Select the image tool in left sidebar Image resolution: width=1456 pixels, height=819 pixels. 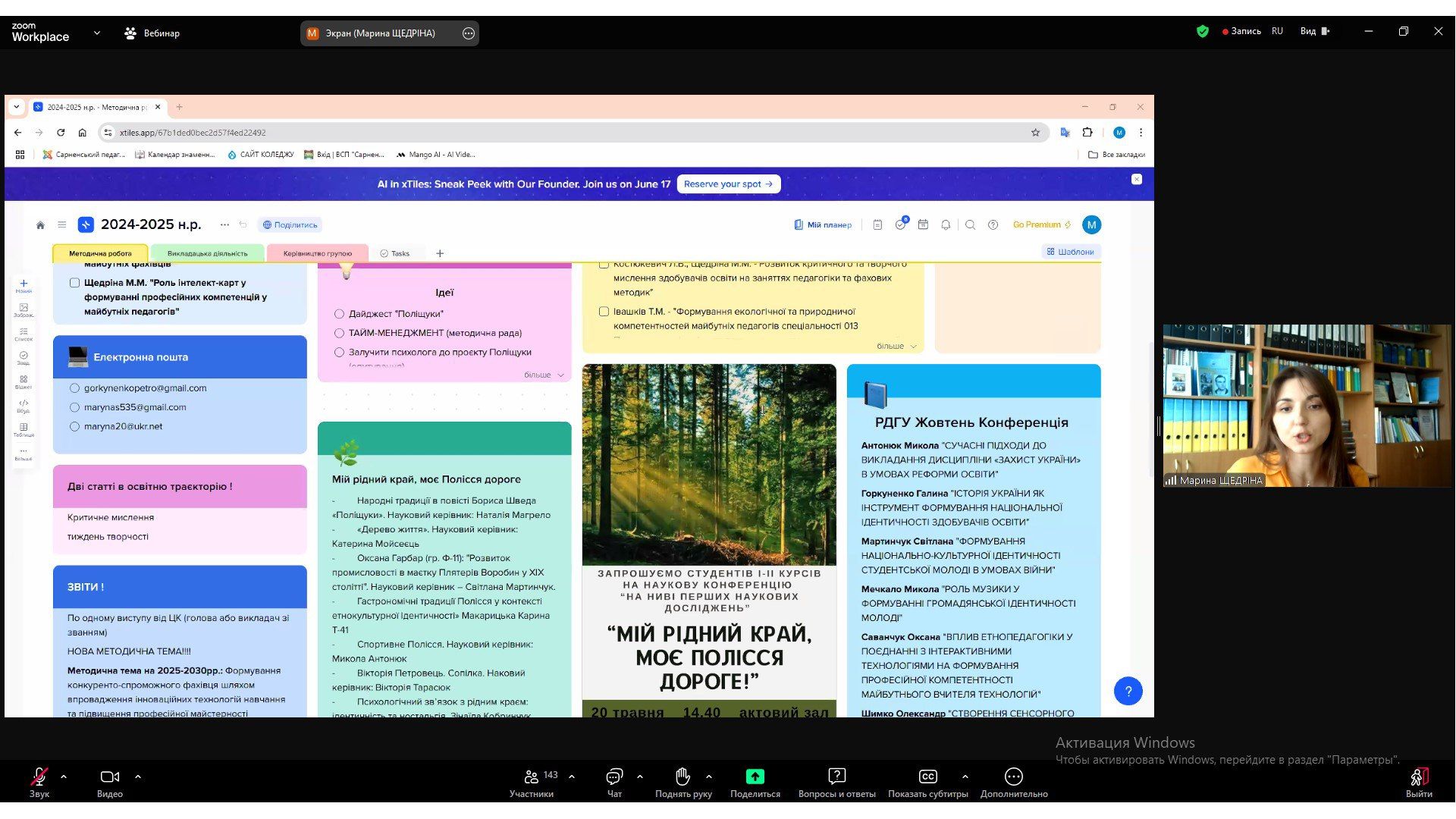click(x=24, y=310)
